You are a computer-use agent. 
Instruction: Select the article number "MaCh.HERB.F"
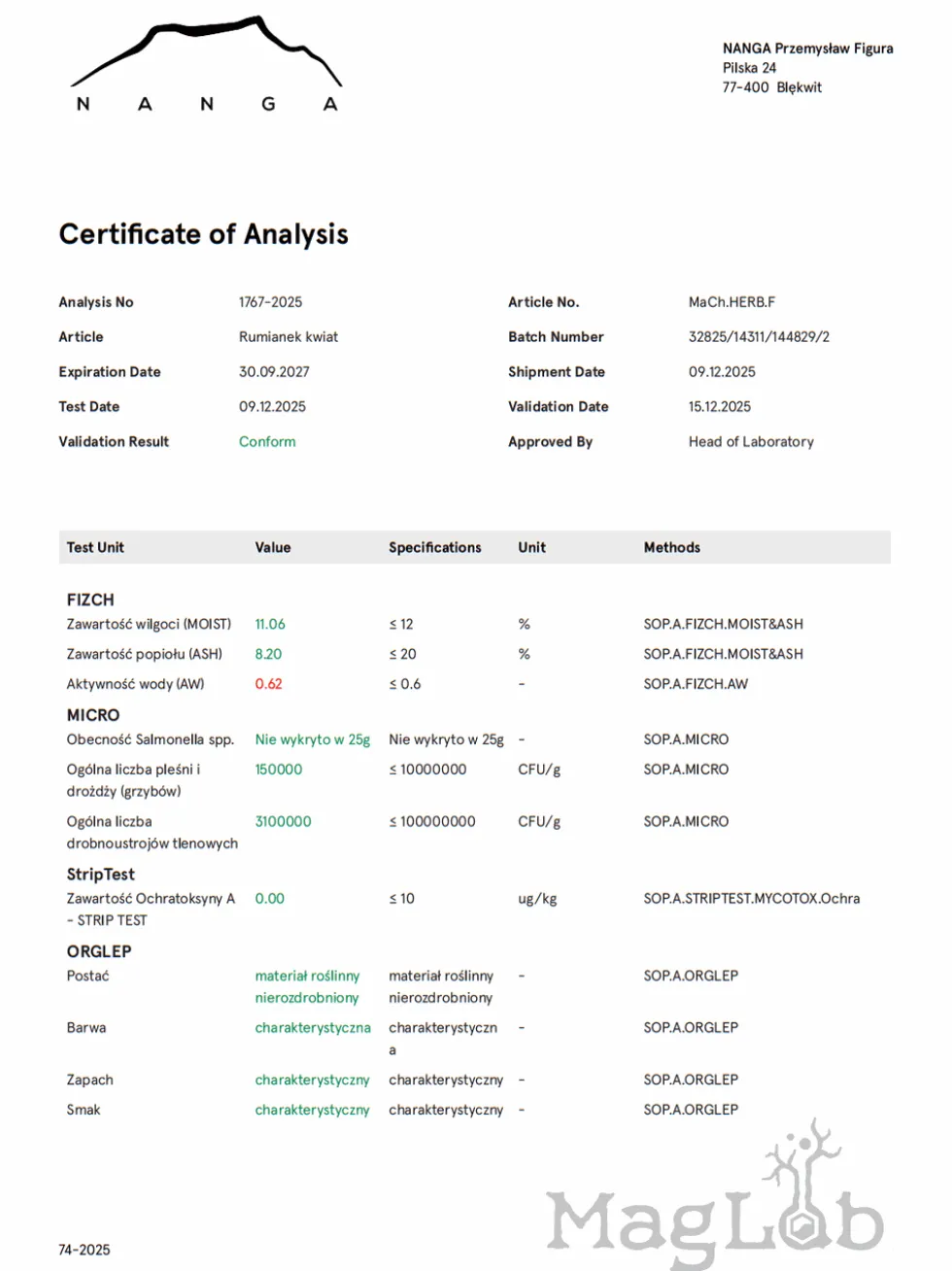(731, 302)
